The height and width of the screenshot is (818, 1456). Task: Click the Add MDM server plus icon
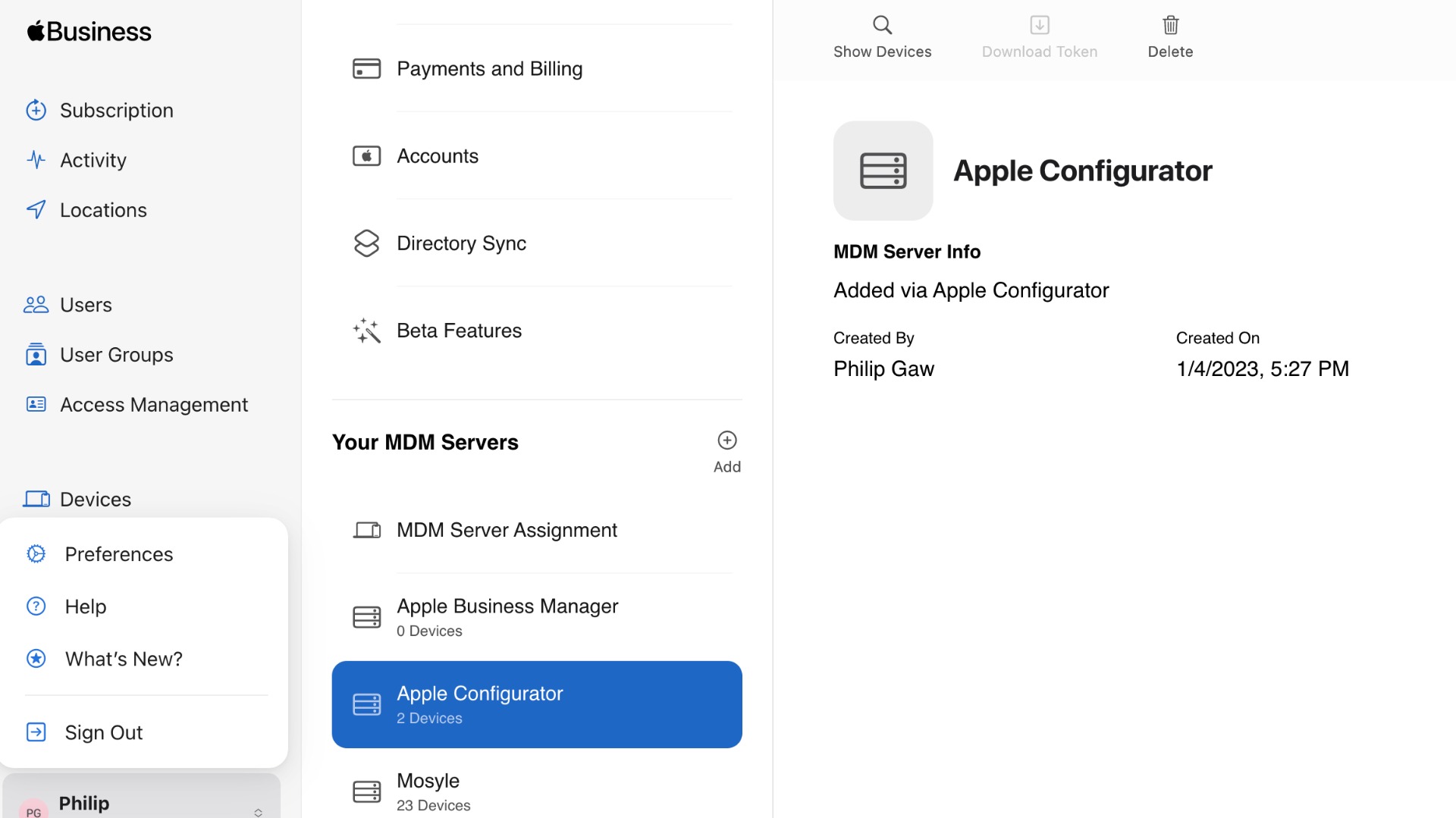pos(726,440)
